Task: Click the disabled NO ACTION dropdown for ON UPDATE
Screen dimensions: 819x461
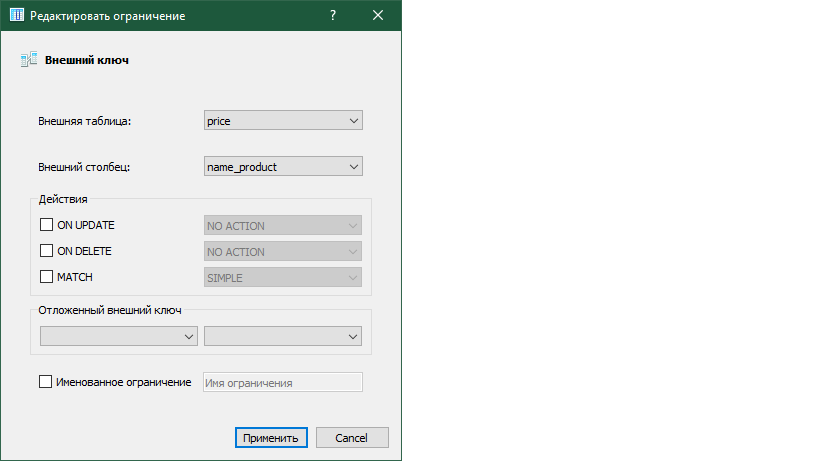Action: coord(283,226)
